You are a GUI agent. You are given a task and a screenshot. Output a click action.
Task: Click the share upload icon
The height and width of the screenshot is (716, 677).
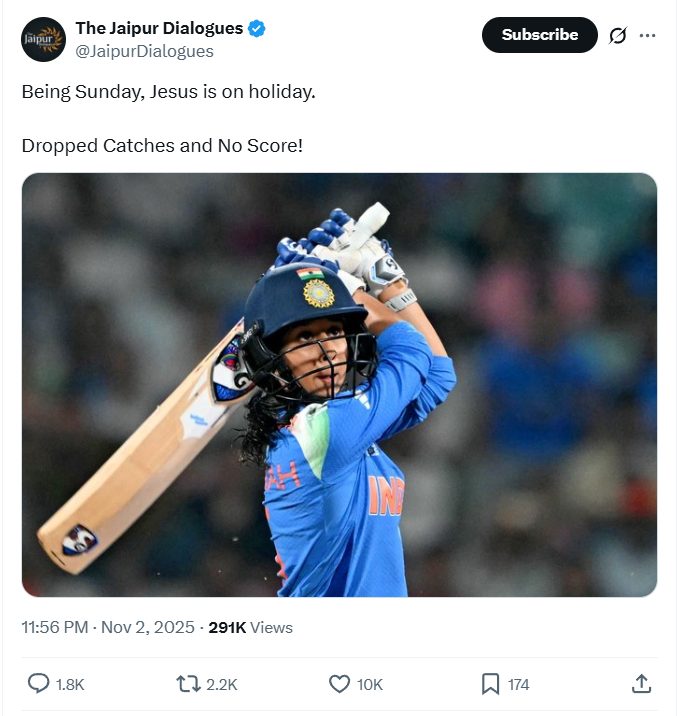click(641, 684)
